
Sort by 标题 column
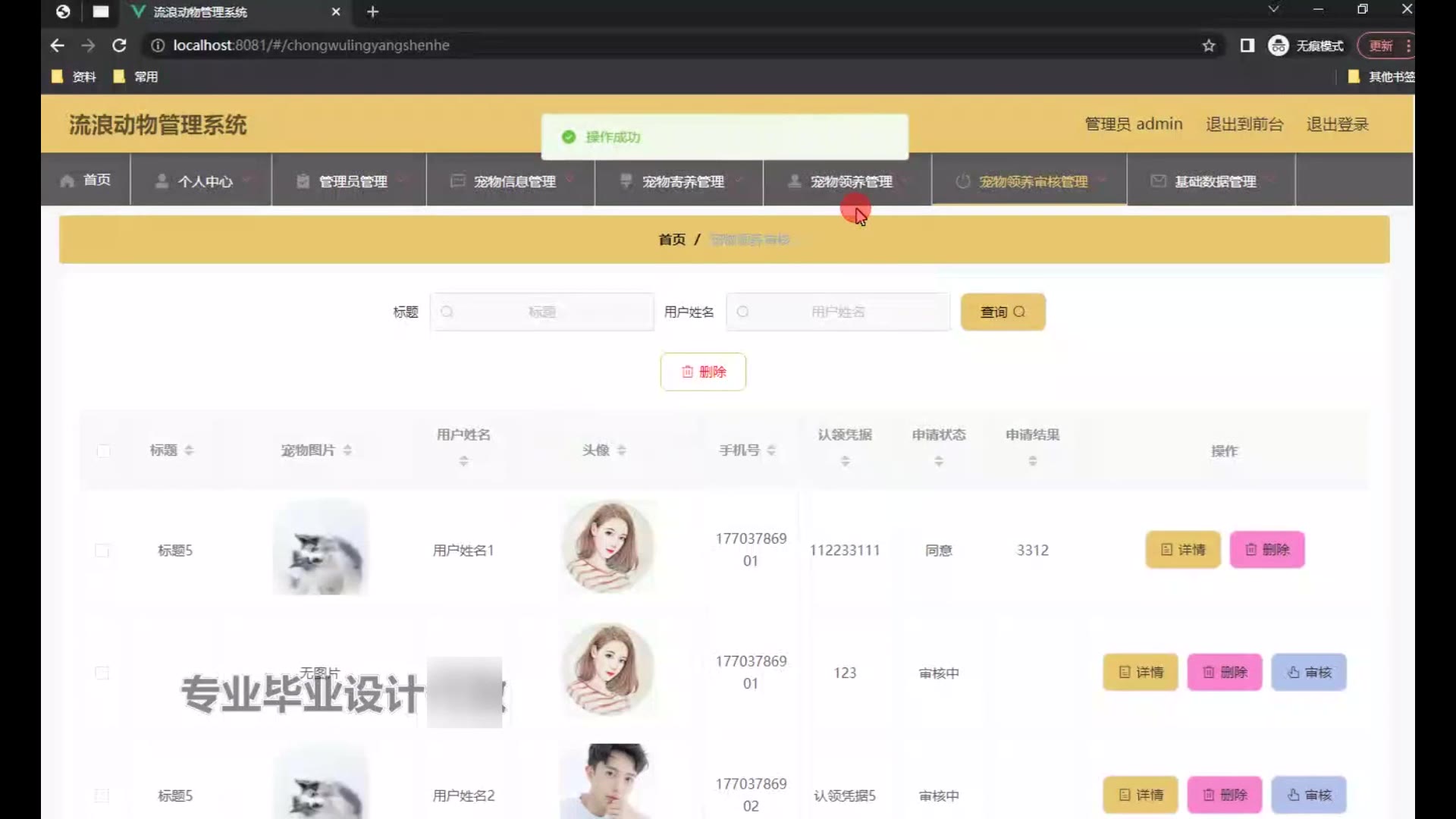point(189,450)
